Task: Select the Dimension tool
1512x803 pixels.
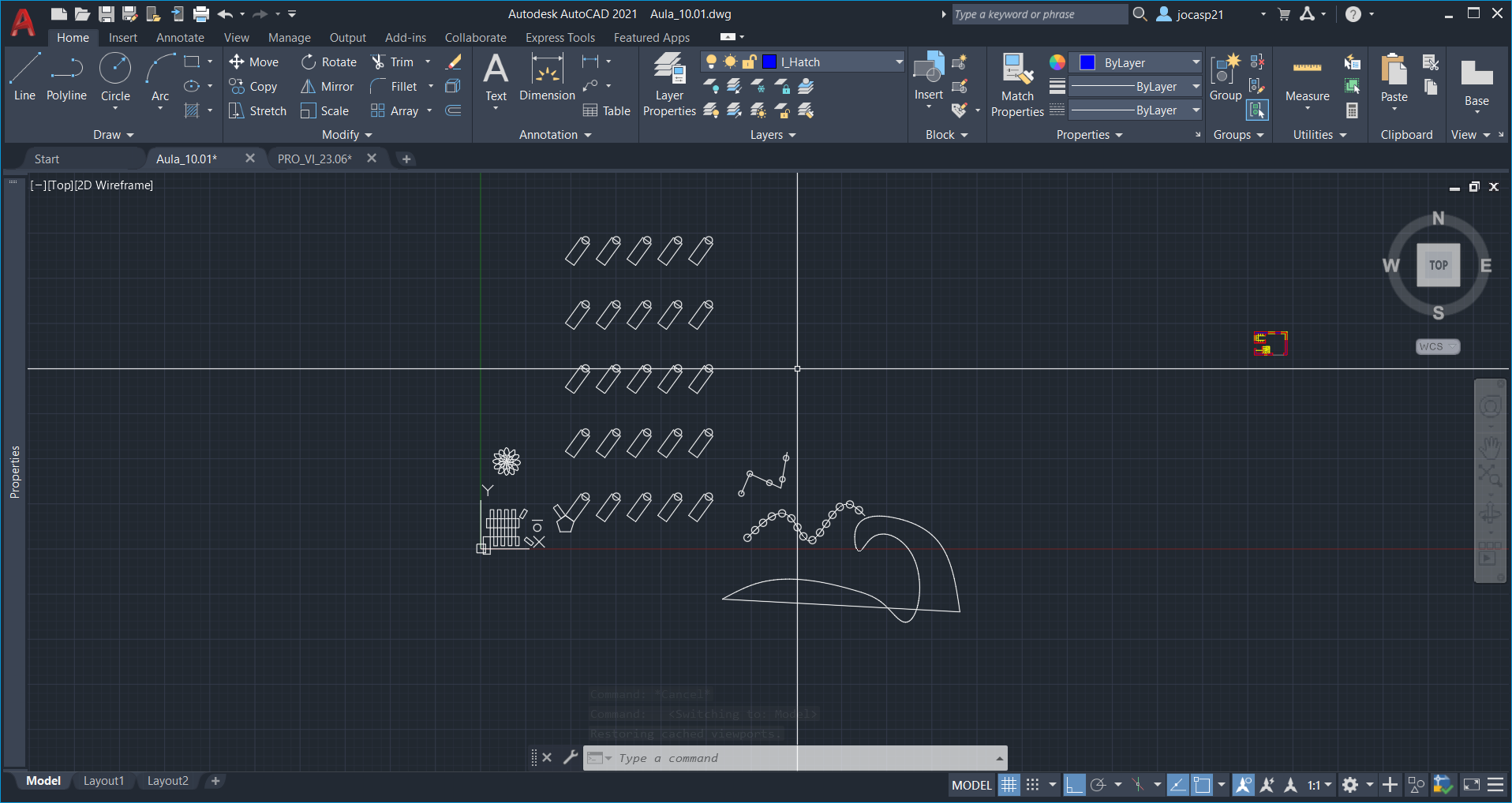Action: [547, 77]
